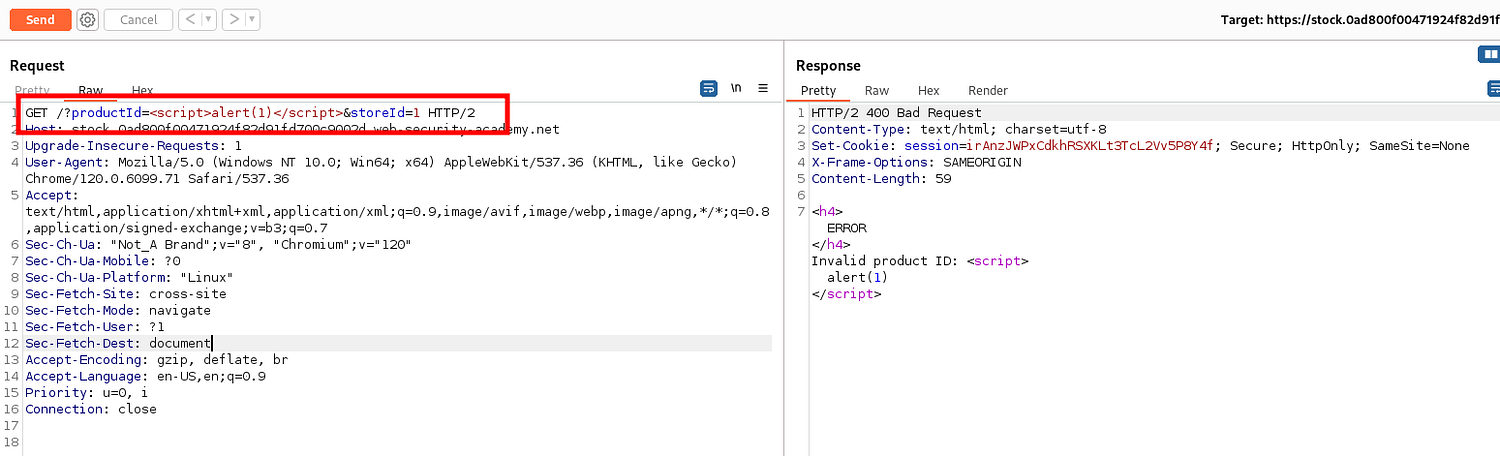Switch response view to Render tab
The image size is (1500, 456).
tap(987, 91)
